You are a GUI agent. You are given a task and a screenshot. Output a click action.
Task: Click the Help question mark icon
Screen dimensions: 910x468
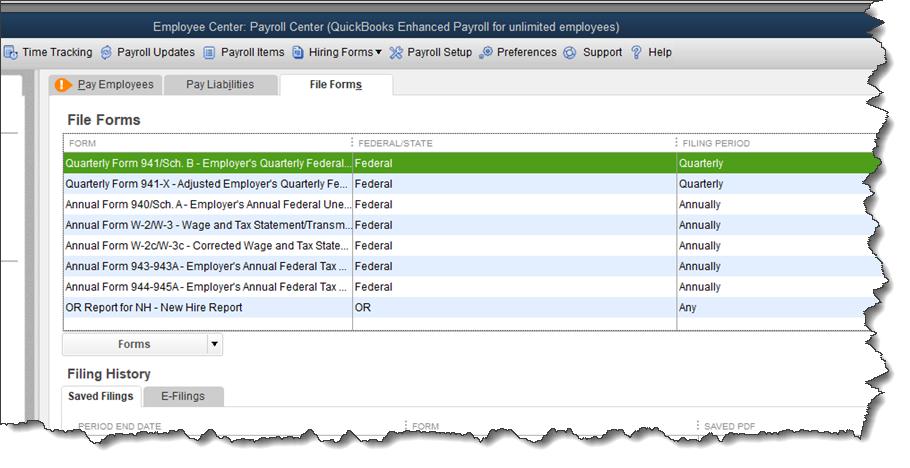[637, 52]
